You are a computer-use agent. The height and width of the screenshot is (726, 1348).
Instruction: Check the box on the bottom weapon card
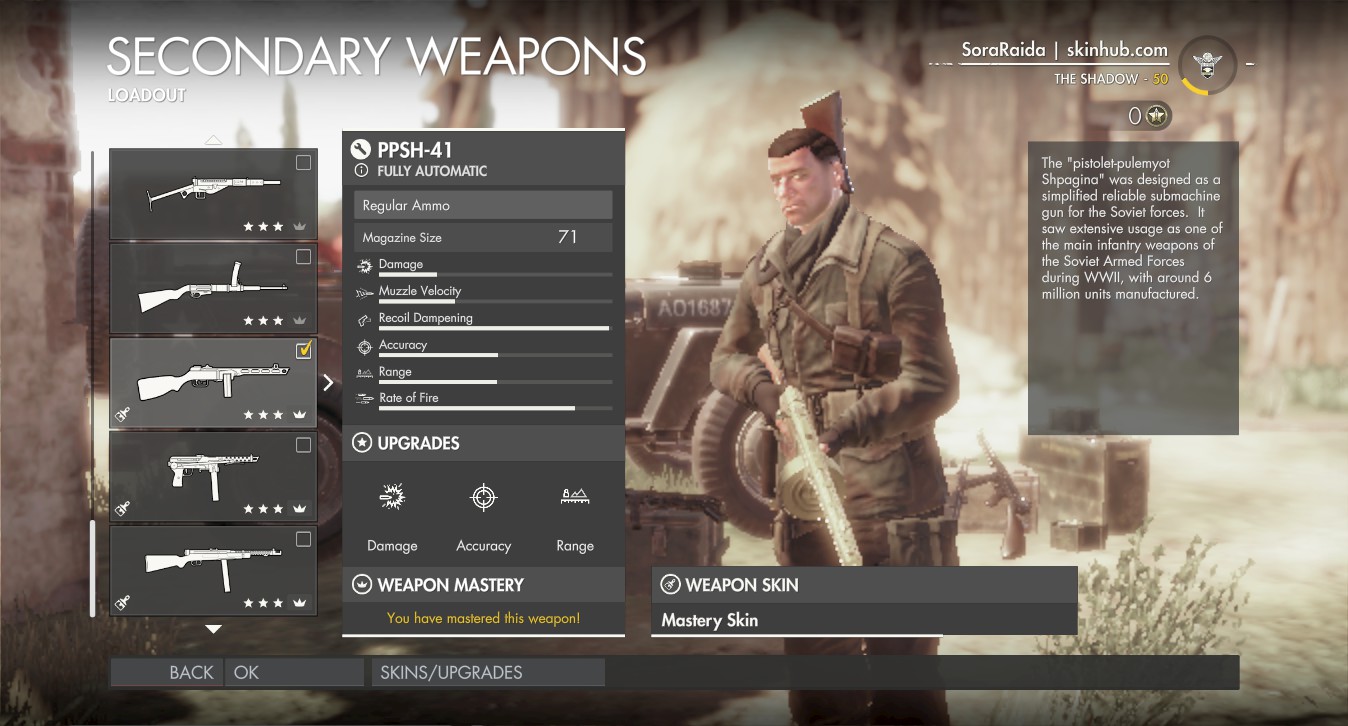pos(303,539)
